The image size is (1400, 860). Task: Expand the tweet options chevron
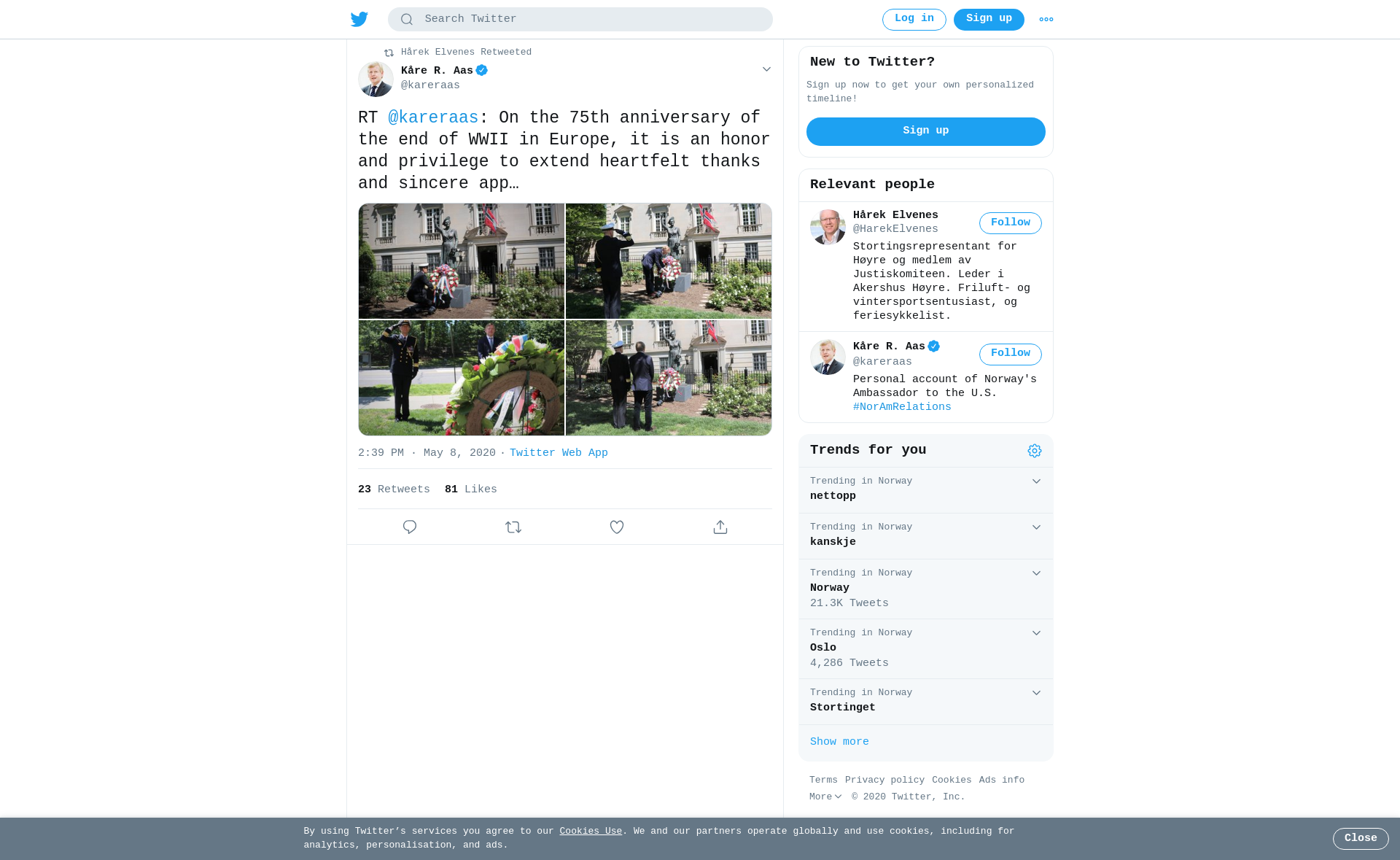pyautogui.click(x=766, y=69)
